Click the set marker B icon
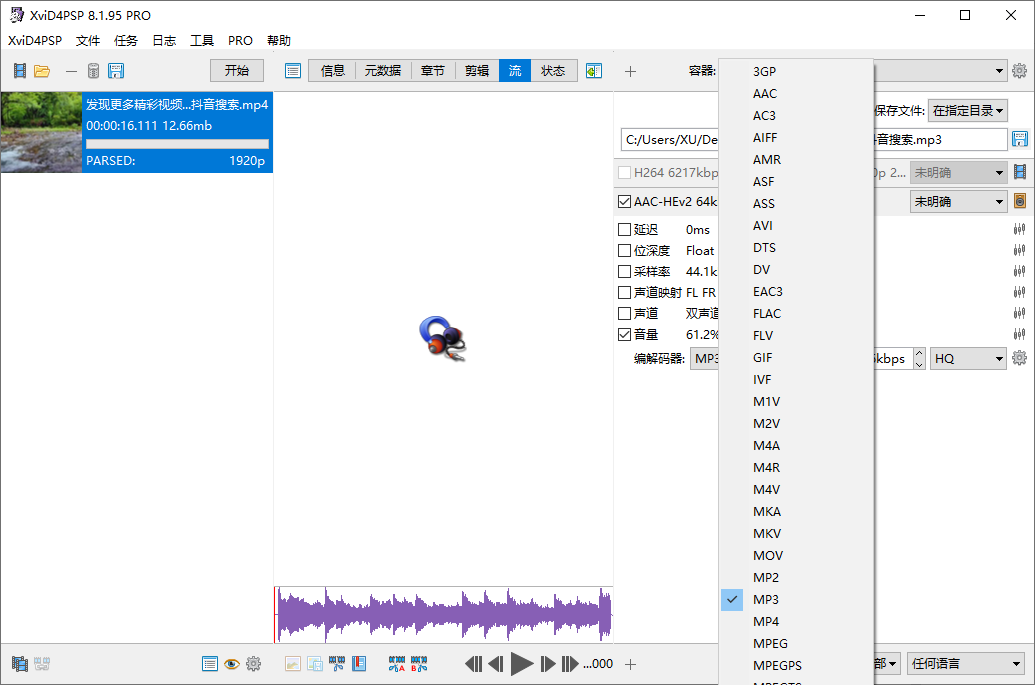 (x=419, y=664)
